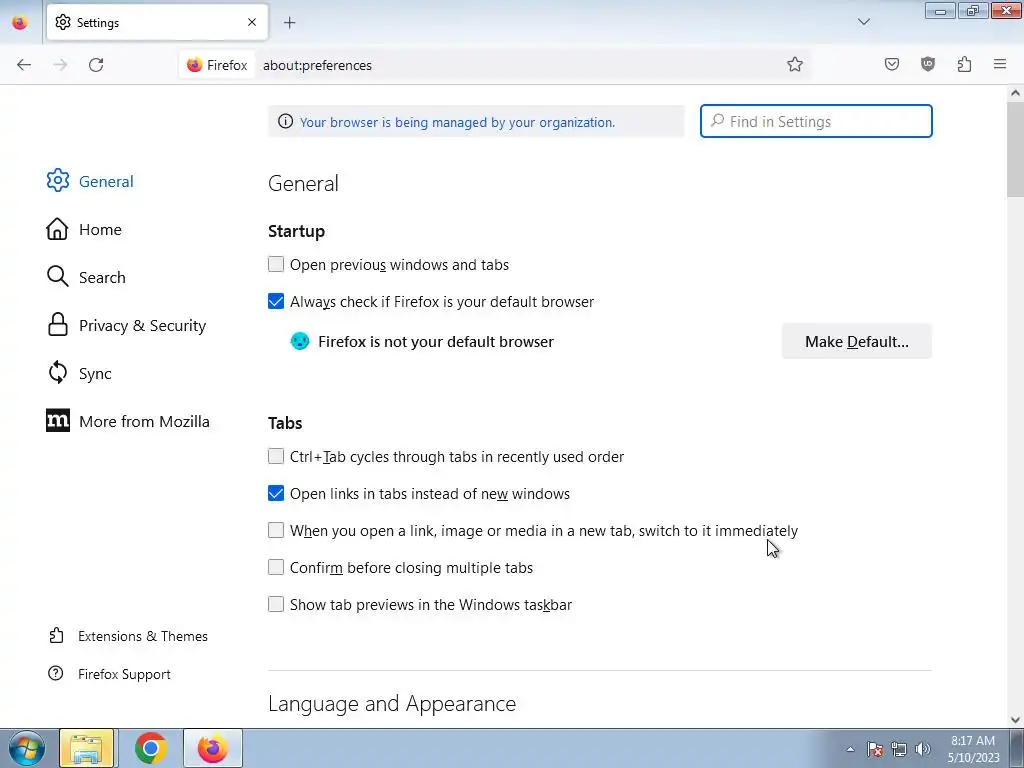Open the General settings category
The width and height of the screenshot is (1024, 768).
point(90,181)
